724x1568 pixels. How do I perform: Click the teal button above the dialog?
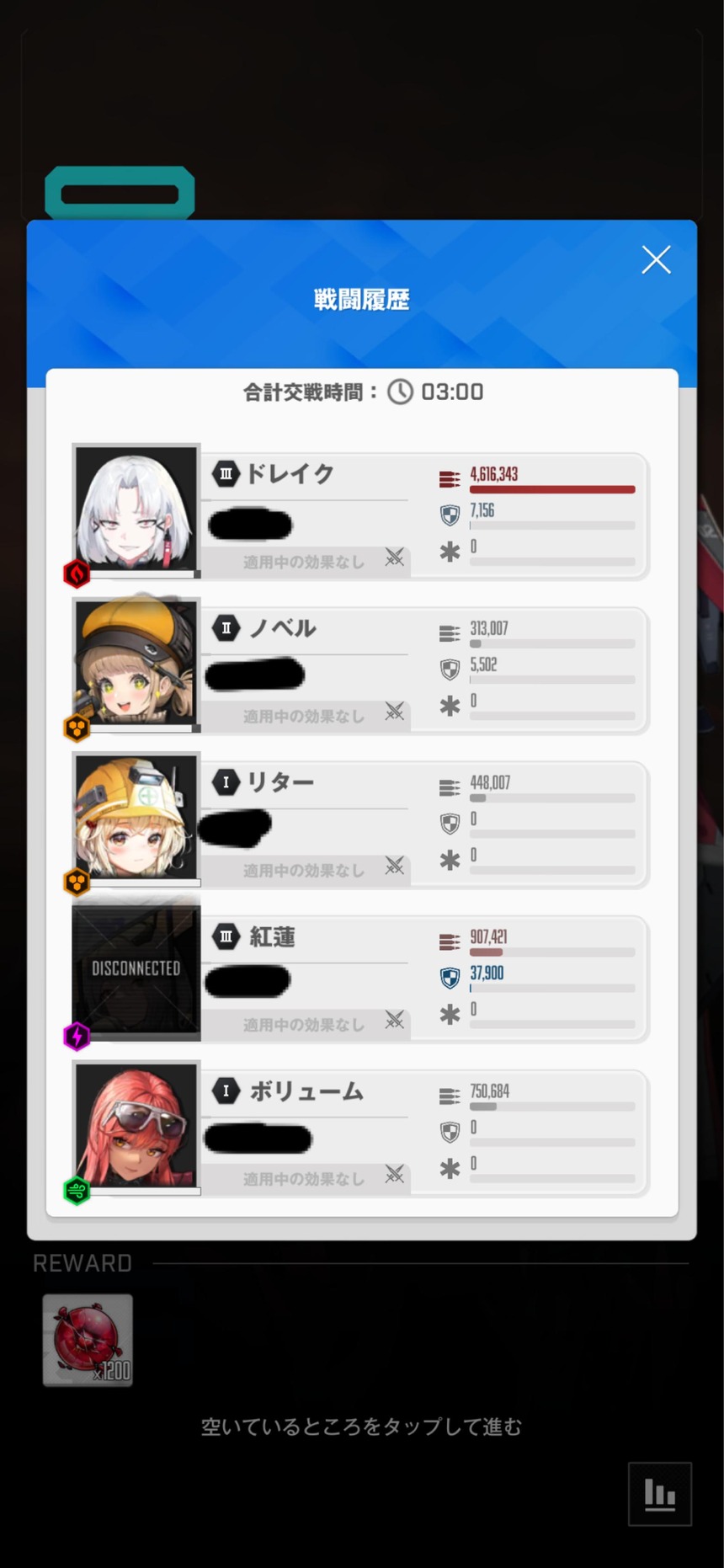(x=120, y=194)
